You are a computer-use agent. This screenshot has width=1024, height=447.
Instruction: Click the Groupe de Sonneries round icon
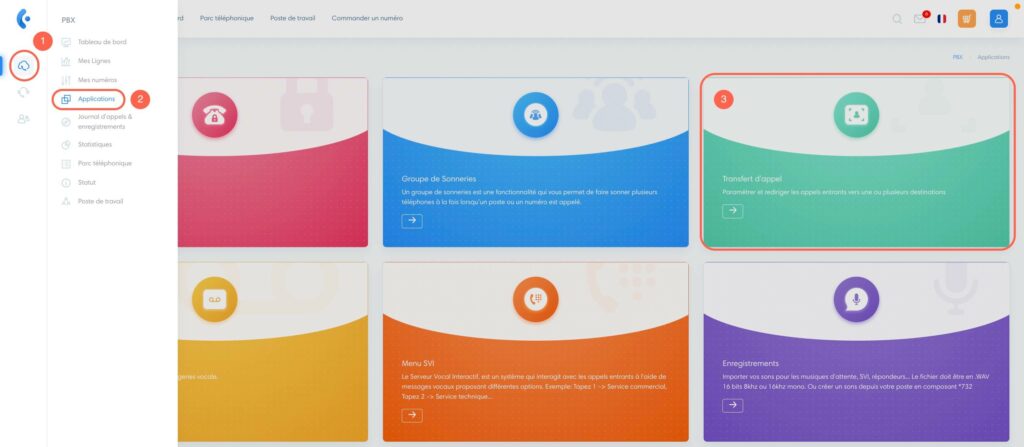pyautogui.click(x=536, y=116)
